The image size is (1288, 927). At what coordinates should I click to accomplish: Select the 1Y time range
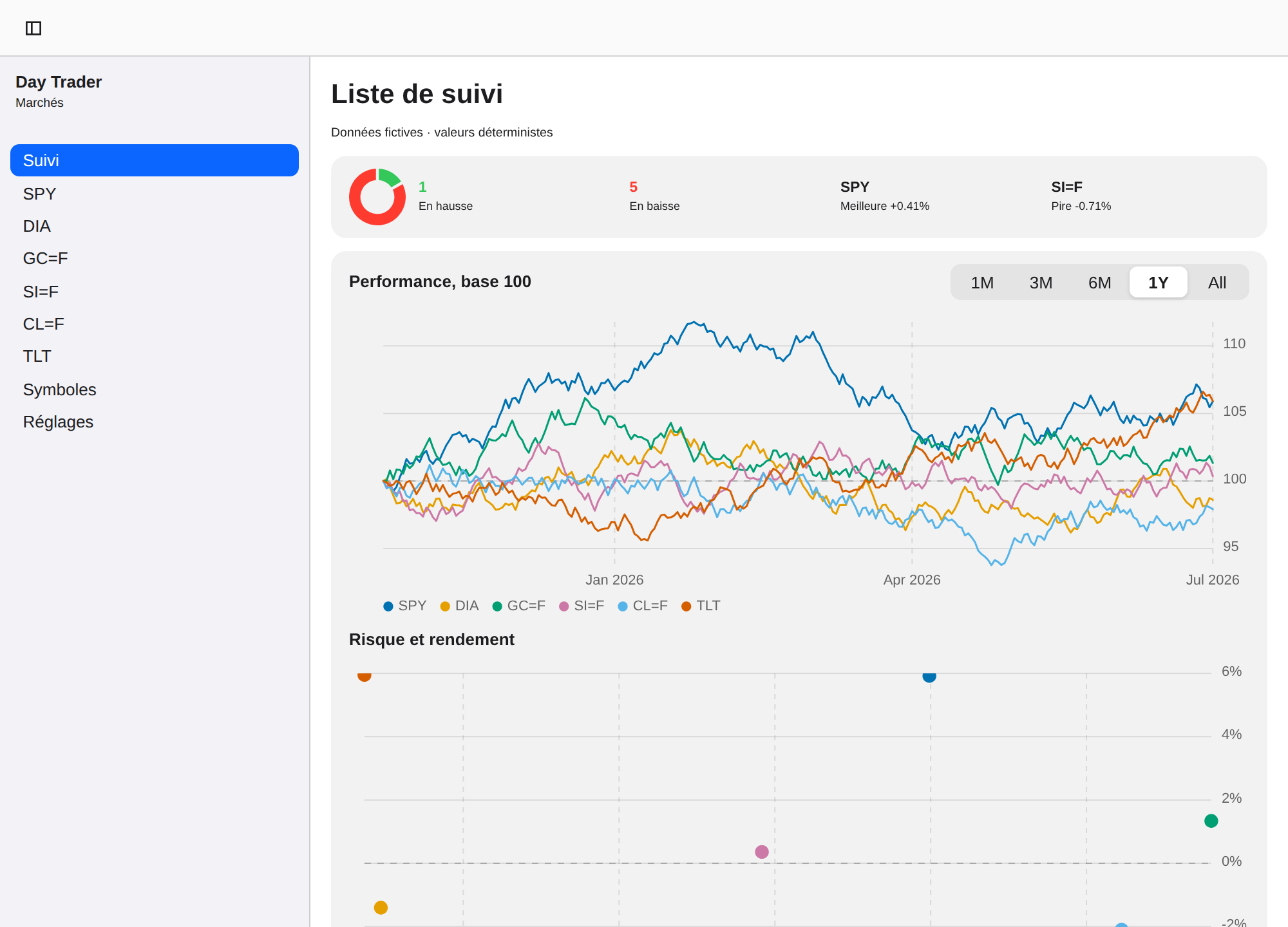coord(1159,282)
